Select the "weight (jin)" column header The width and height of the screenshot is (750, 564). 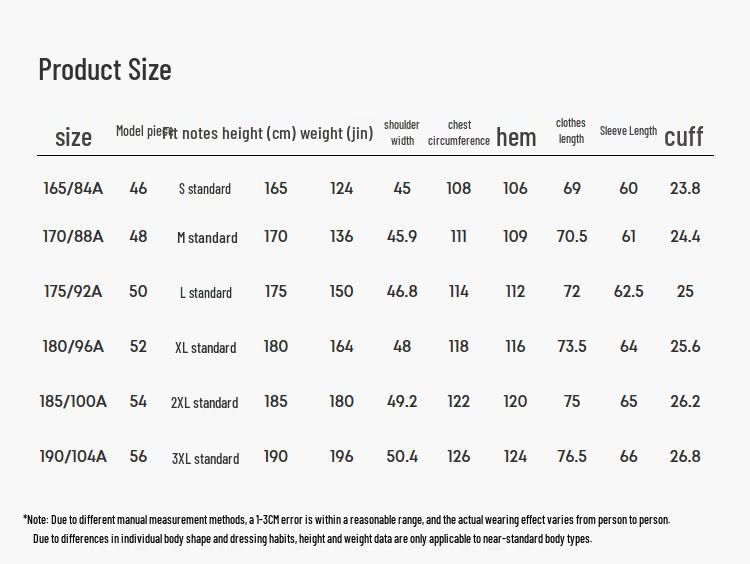pos(336,133)
